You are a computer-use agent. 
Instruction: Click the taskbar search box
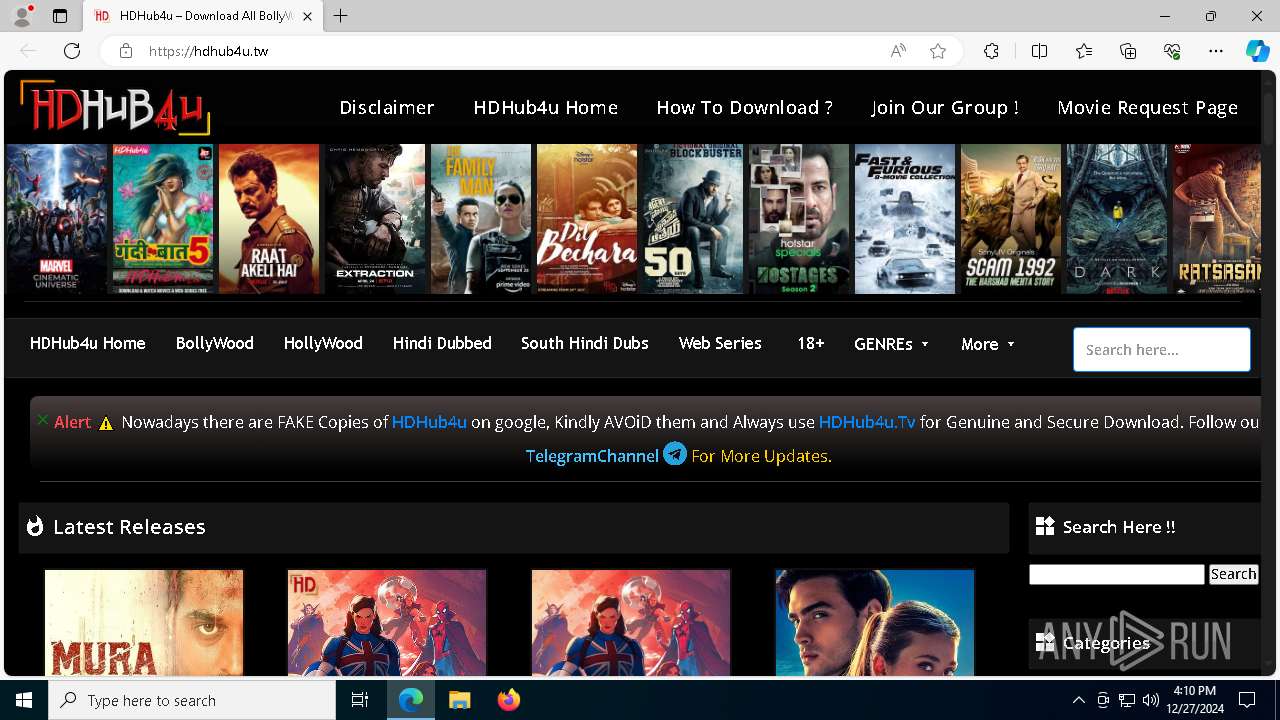192,700
